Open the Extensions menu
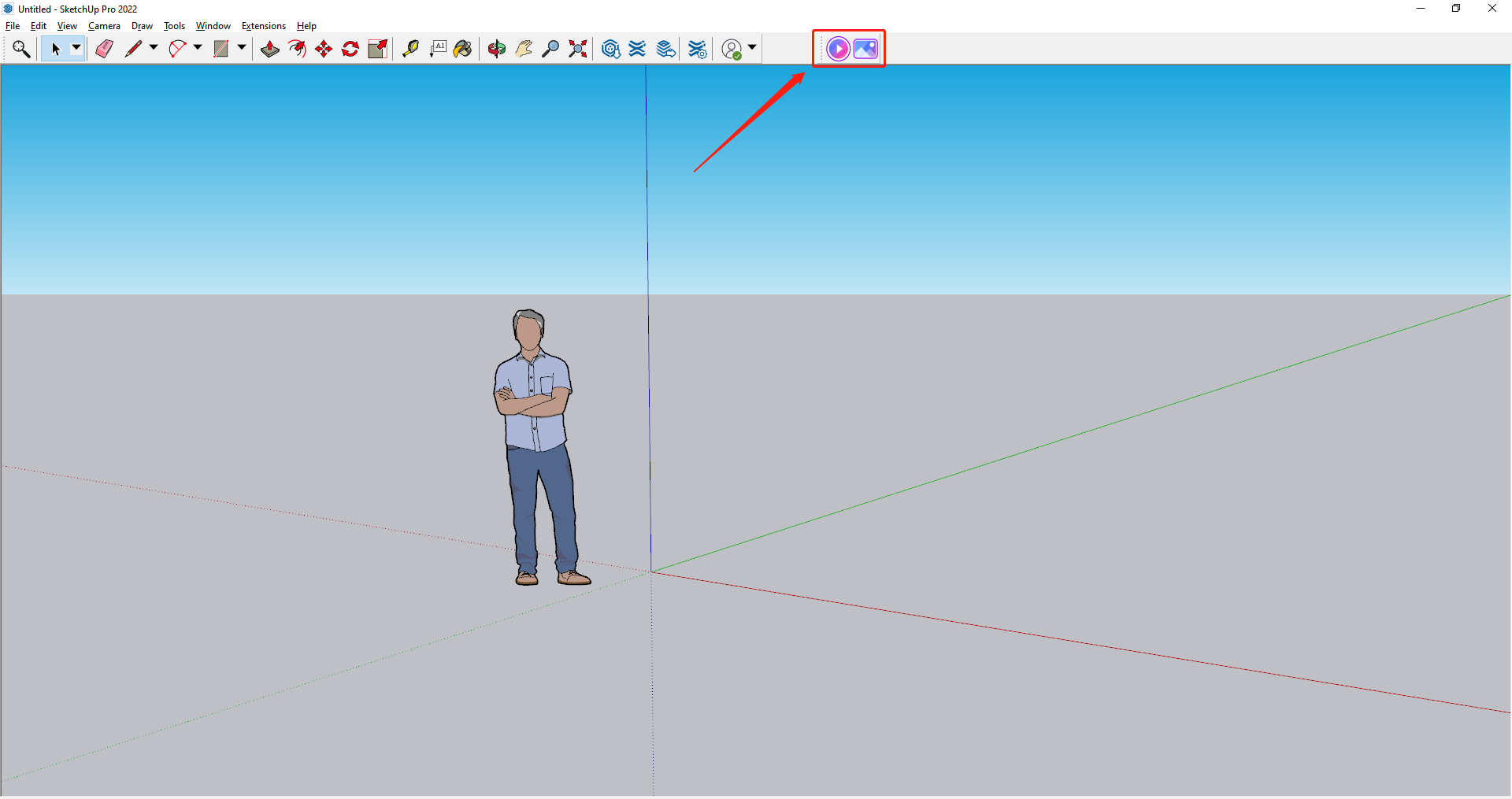This screenshot has height=799, width=1512. [263, 26]
